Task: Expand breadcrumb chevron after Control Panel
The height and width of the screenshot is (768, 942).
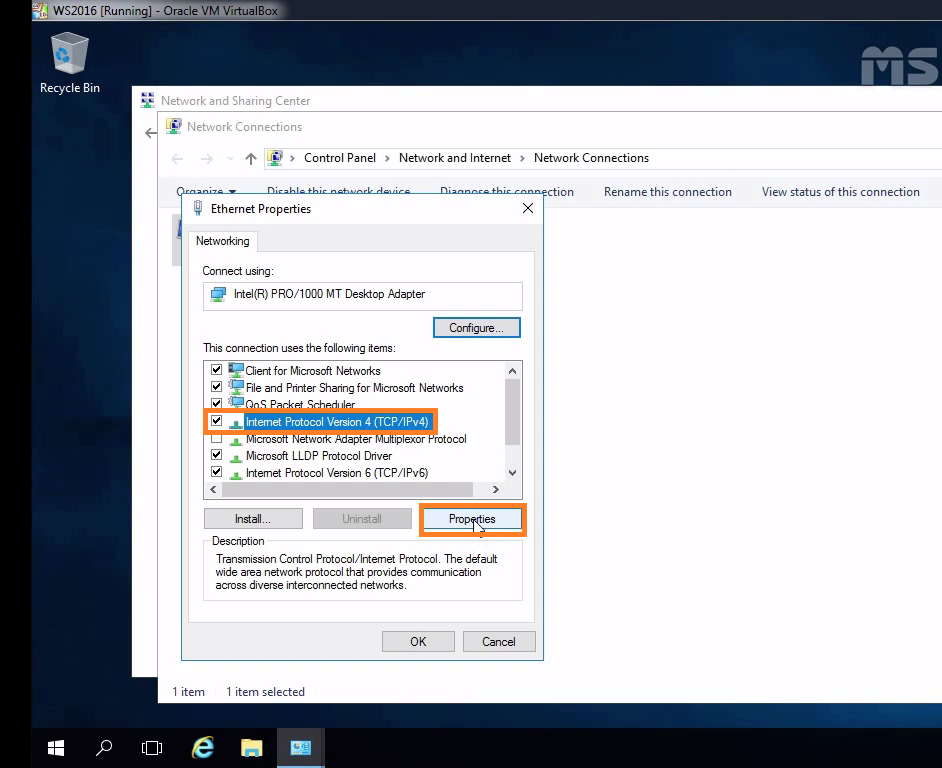Action: [x=387, y=158]
